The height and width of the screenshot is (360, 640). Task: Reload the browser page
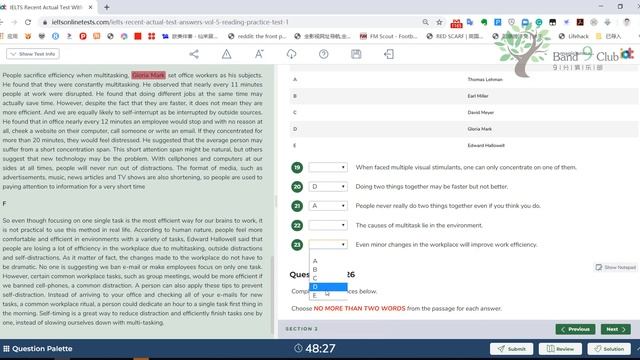click(x=28, y=22)
